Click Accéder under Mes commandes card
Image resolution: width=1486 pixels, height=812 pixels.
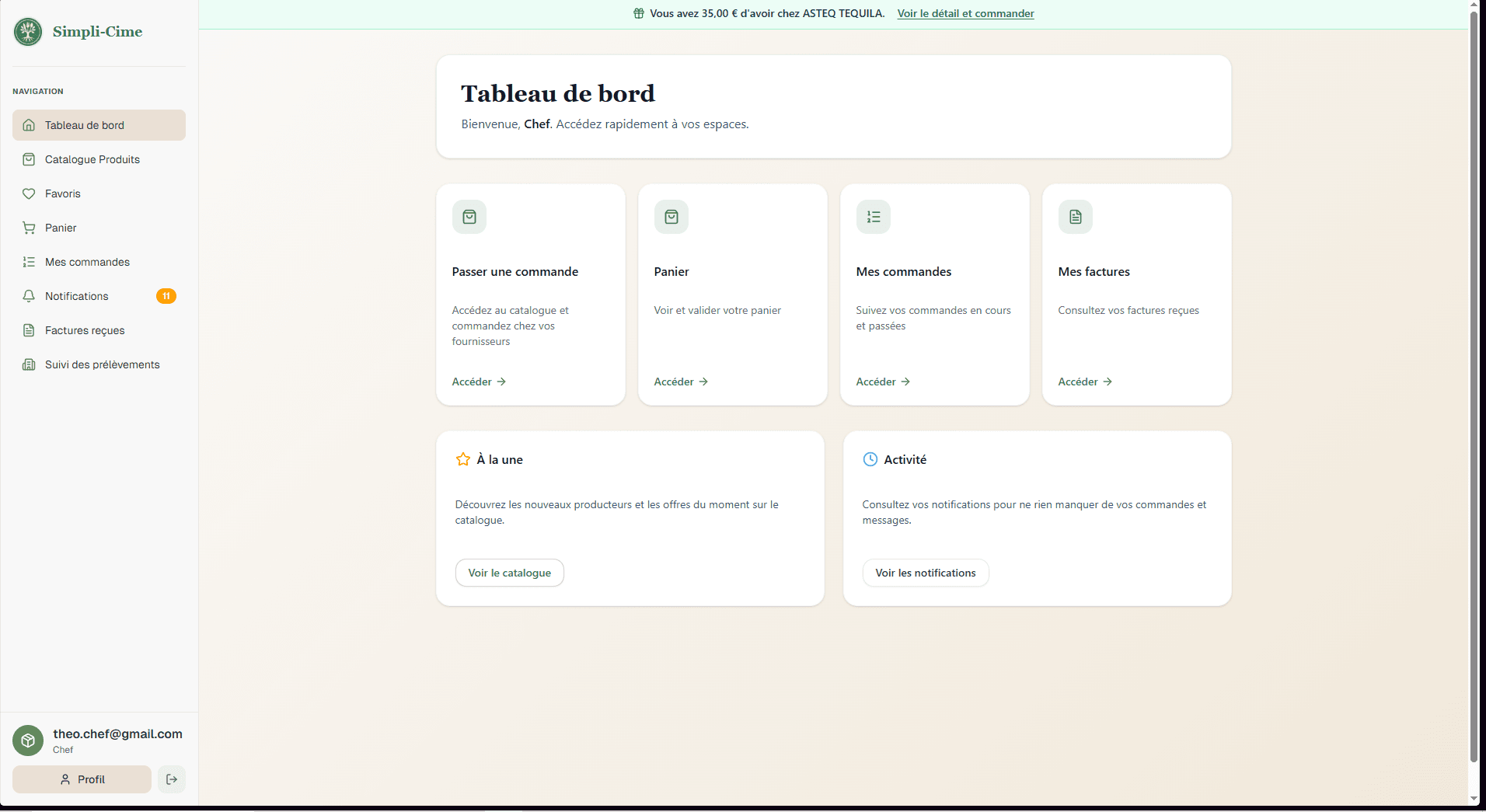pyautogui.click(x=883, y=382)
